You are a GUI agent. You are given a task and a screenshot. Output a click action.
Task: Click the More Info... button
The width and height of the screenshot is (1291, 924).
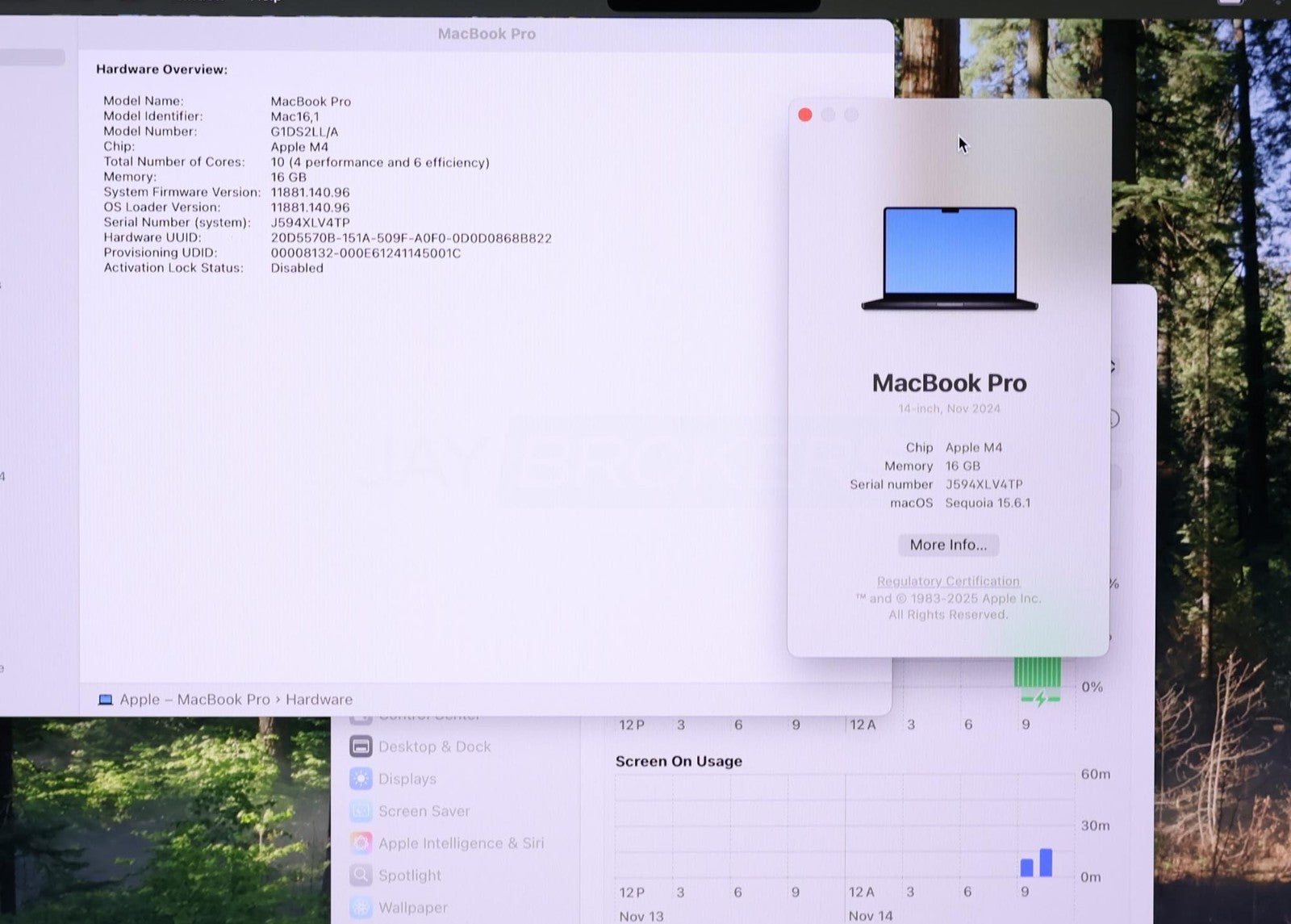[x=948, y=546]
